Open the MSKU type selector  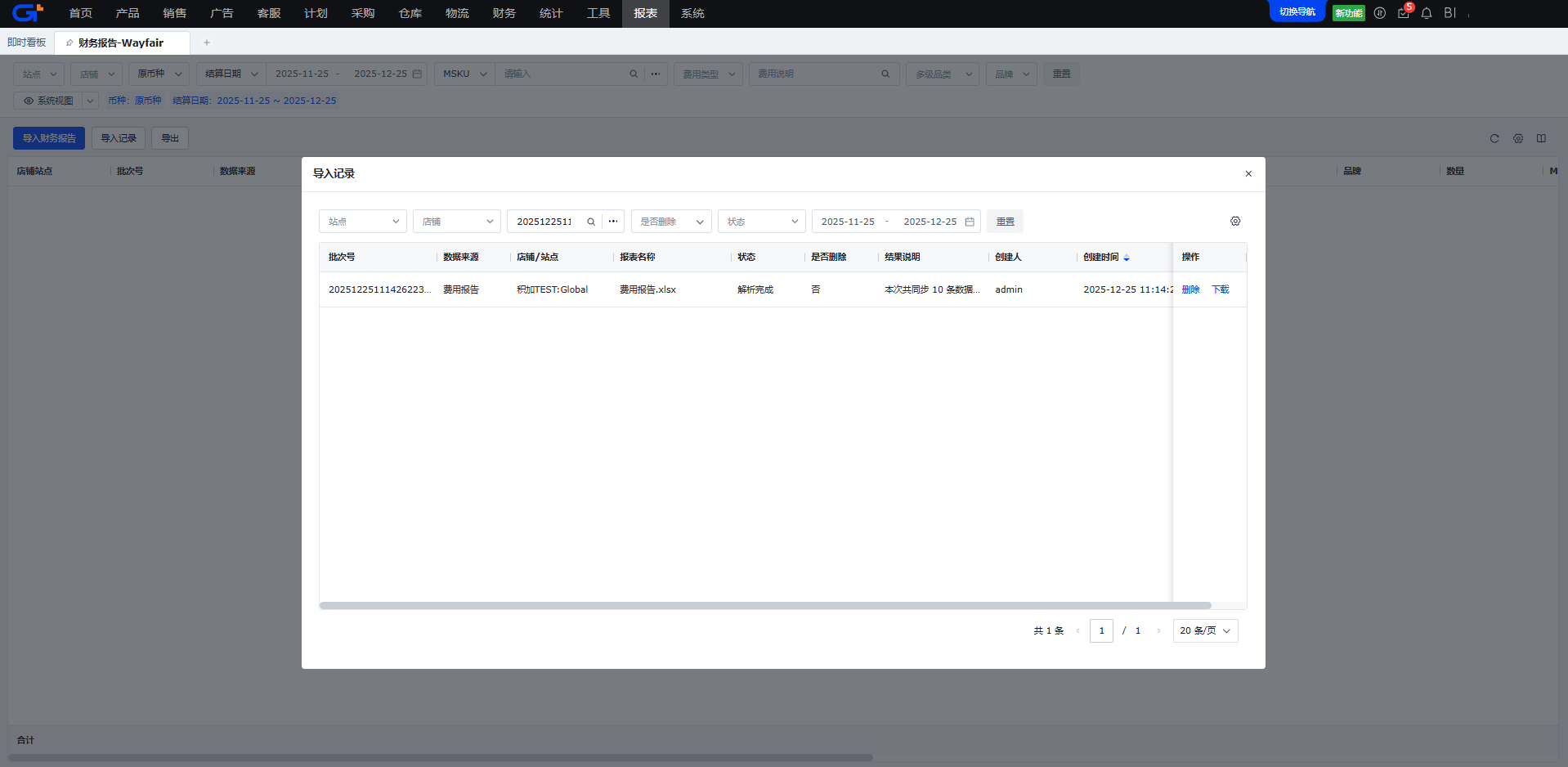click(464, 74)
